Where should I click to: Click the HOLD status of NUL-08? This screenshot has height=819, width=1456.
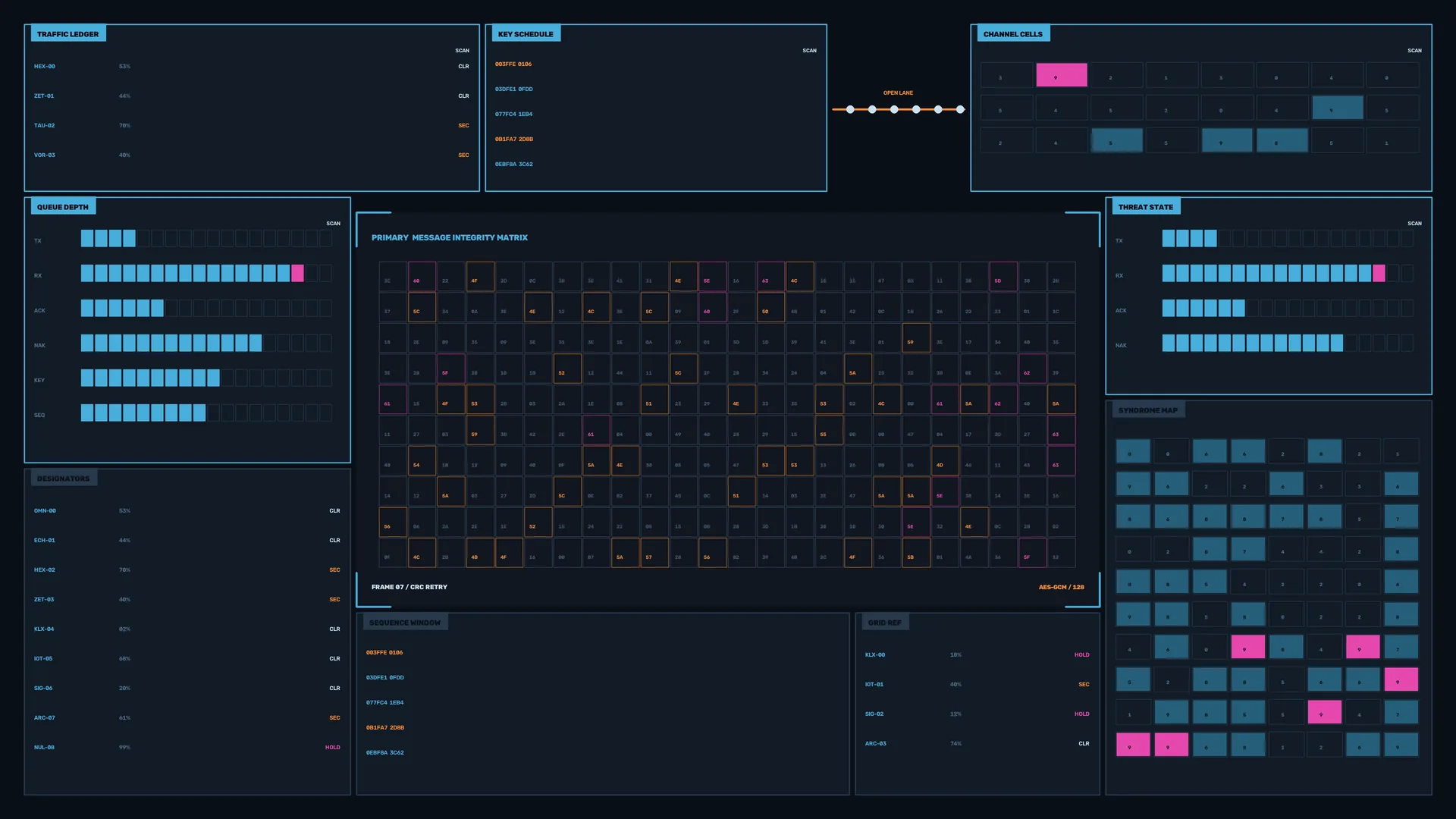pyautogui.click(x=333, y=748)
